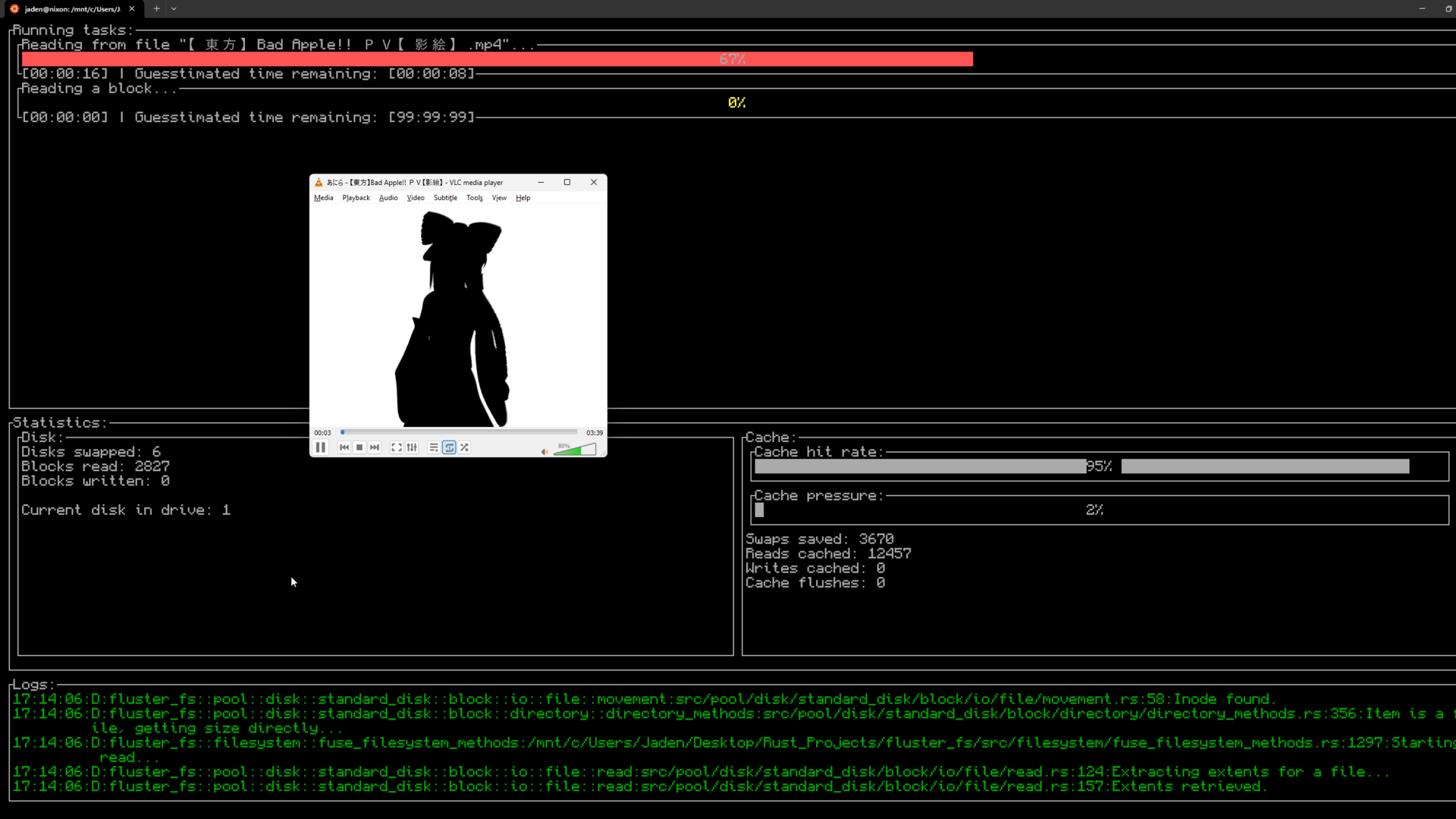This screenshot has width=1456, height=819.
Task: Stop playback in VLC
Action: point(359,447)
